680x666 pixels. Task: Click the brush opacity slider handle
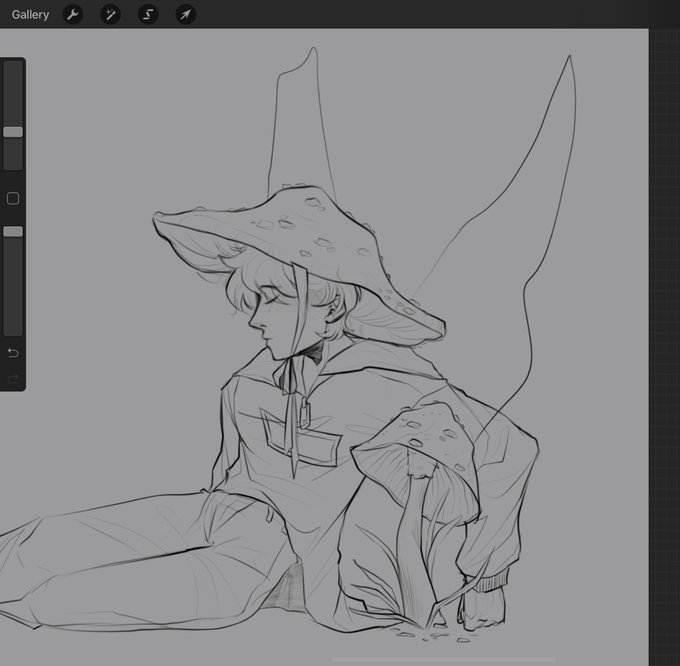point(13,232)
